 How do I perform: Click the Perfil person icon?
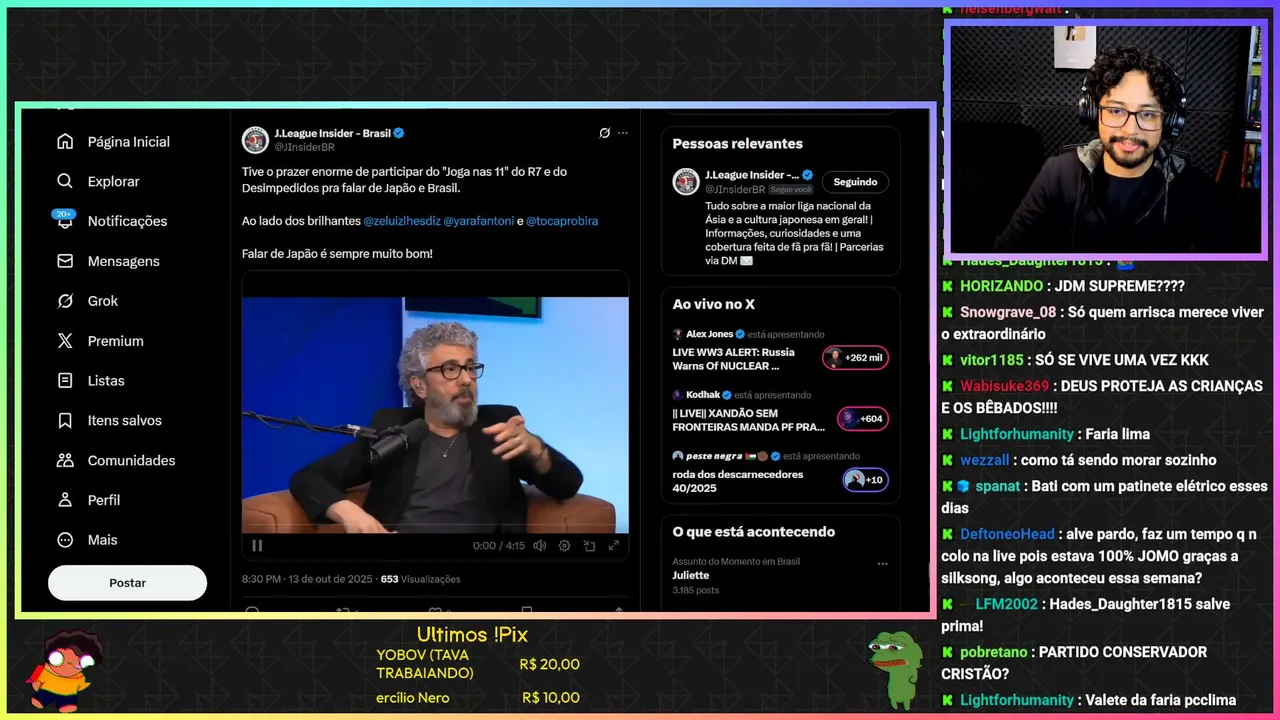(x=65, y=500)
